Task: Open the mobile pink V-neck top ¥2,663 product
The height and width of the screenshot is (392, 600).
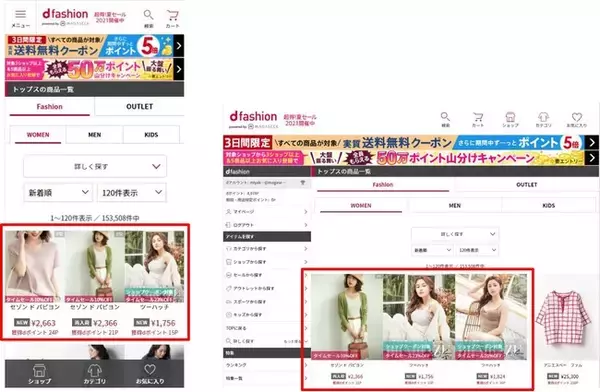Action: tap(35, 283)
